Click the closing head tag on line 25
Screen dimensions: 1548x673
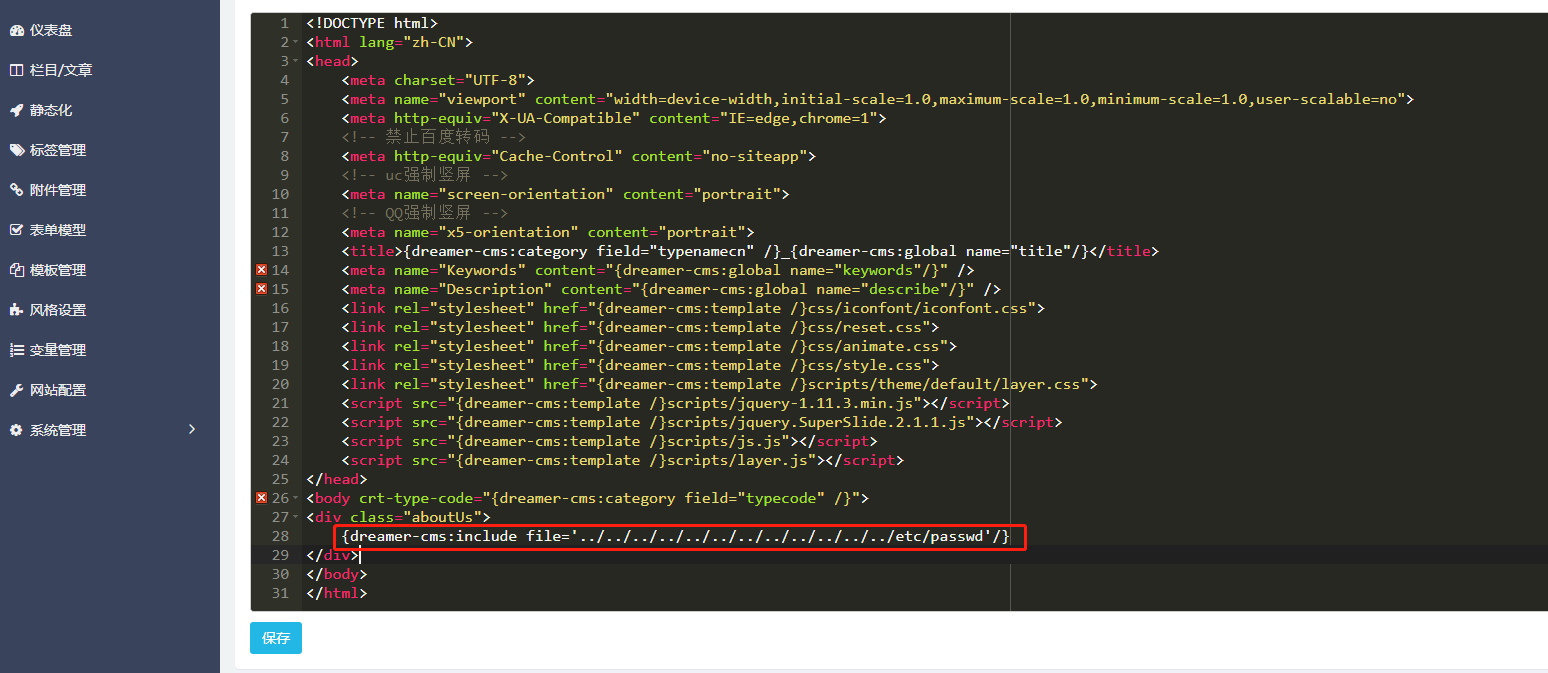point(337,479)
